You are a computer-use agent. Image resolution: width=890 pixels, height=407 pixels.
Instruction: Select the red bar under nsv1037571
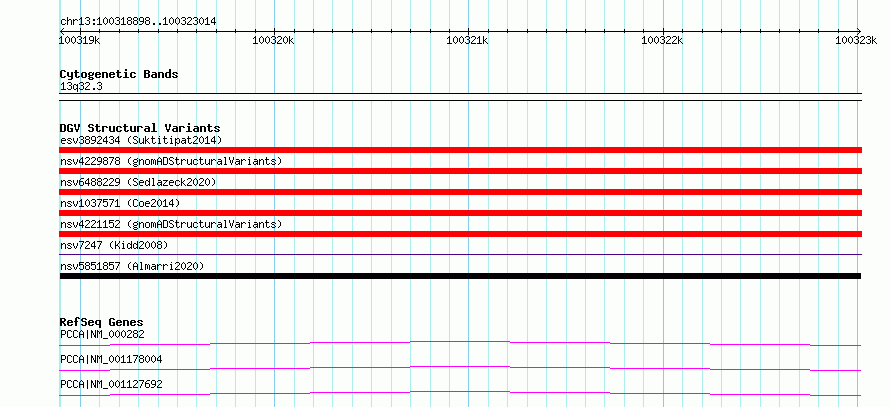click(x=460, y=213)
